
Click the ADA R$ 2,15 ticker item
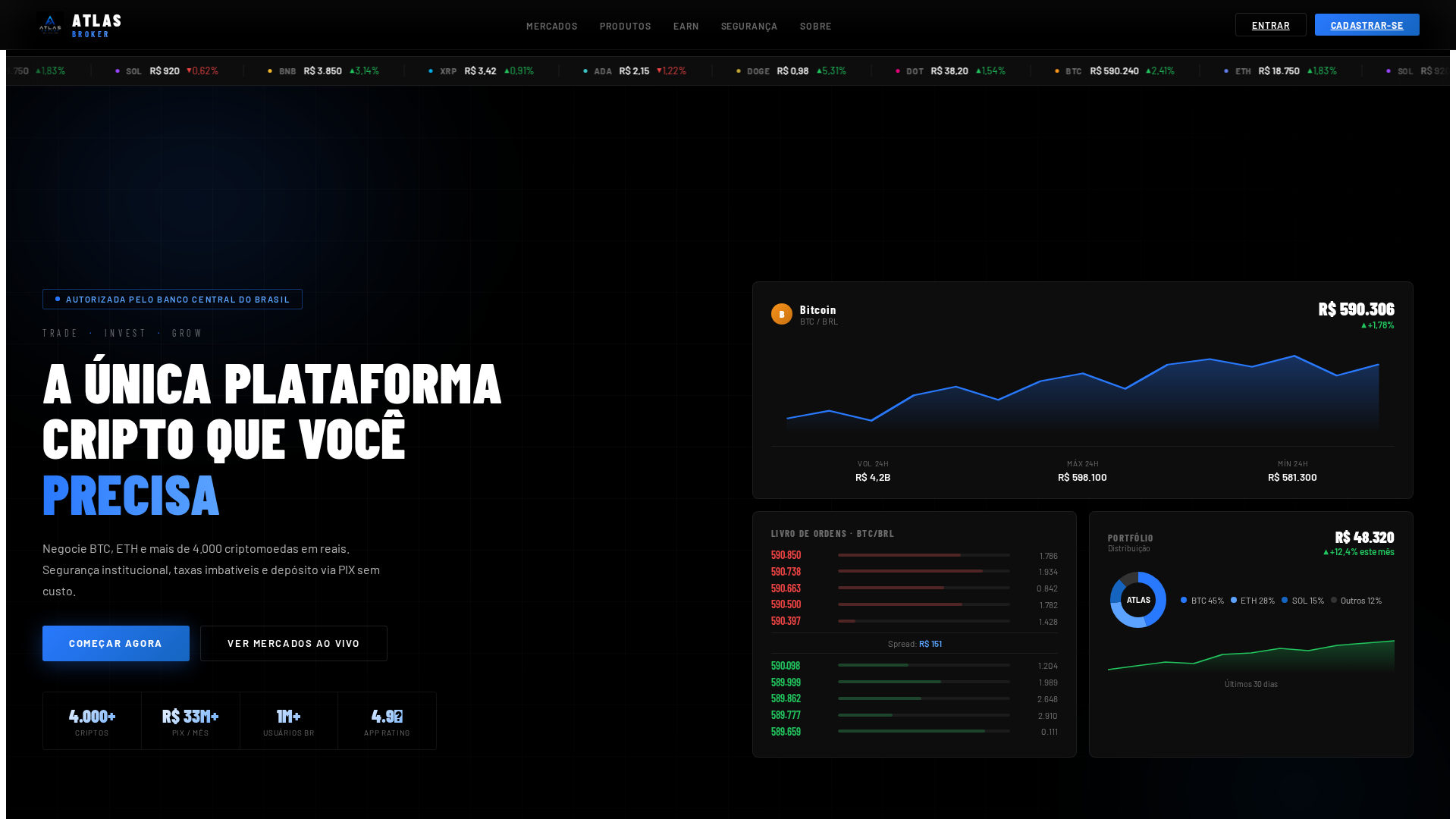point(635,71)
